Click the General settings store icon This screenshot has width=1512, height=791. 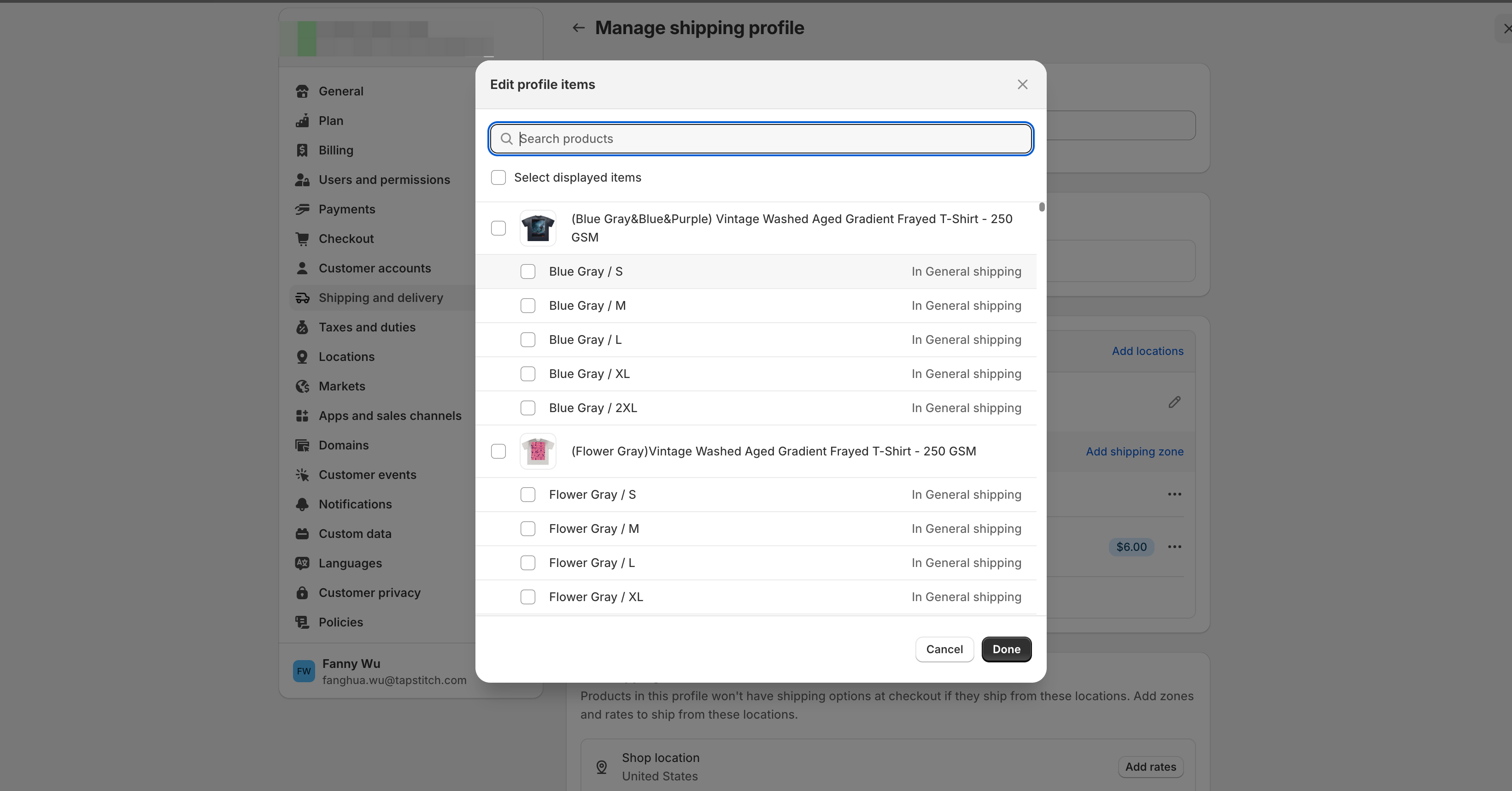(x=302, y=91)
